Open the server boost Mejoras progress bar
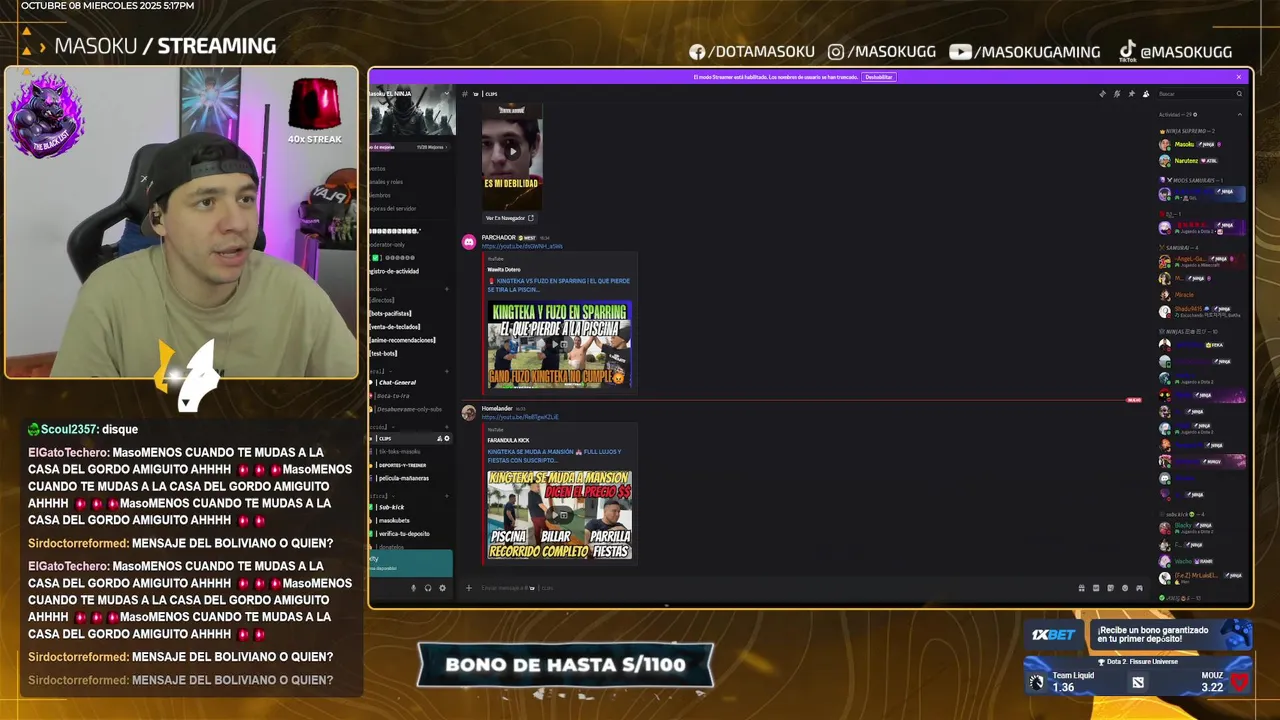The width and height of the screenshot is (1280, 720). [411, 147]
